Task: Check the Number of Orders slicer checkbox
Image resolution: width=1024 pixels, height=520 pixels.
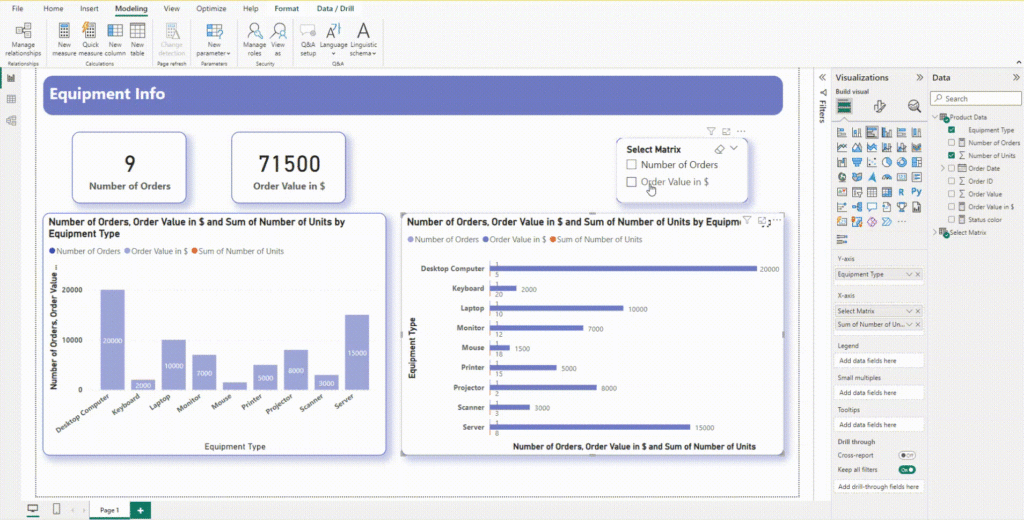Action: pos(631,165)
